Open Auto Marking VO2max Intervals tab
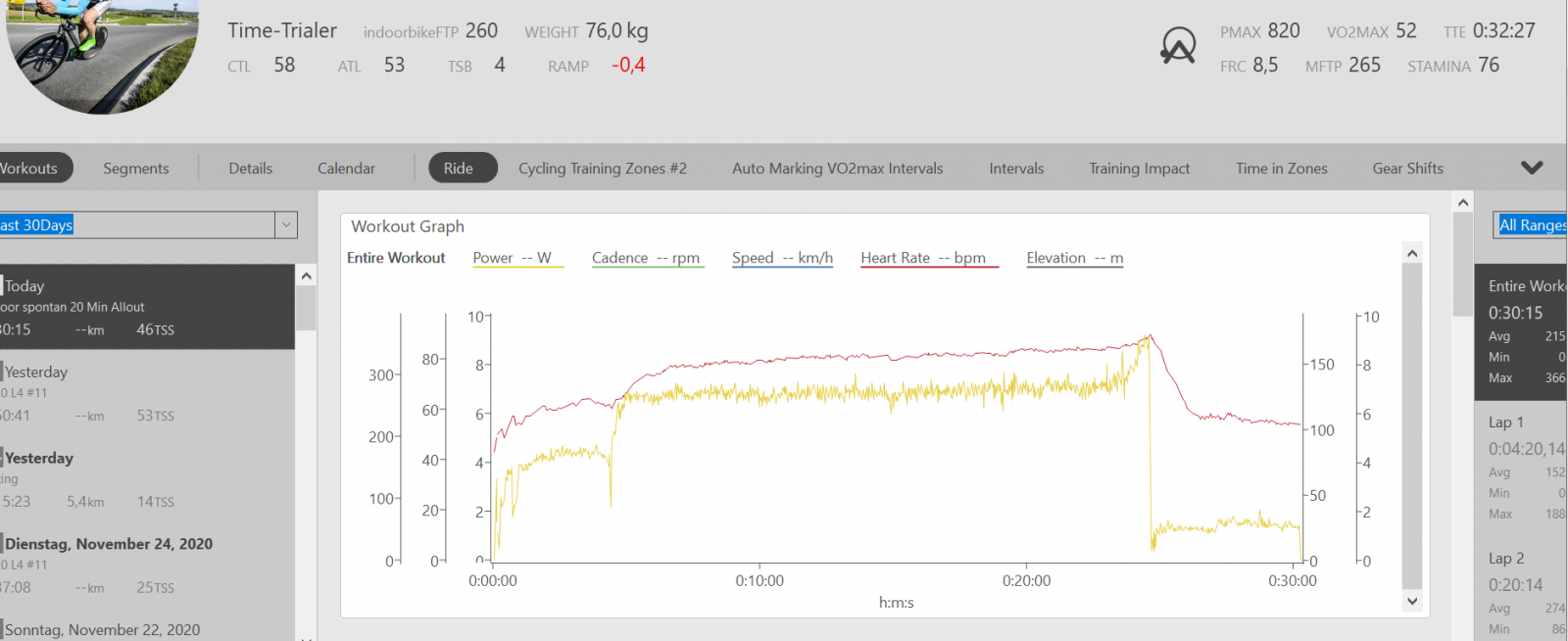The width and height of the screenshot is (1568, 641). coord(838,169)
